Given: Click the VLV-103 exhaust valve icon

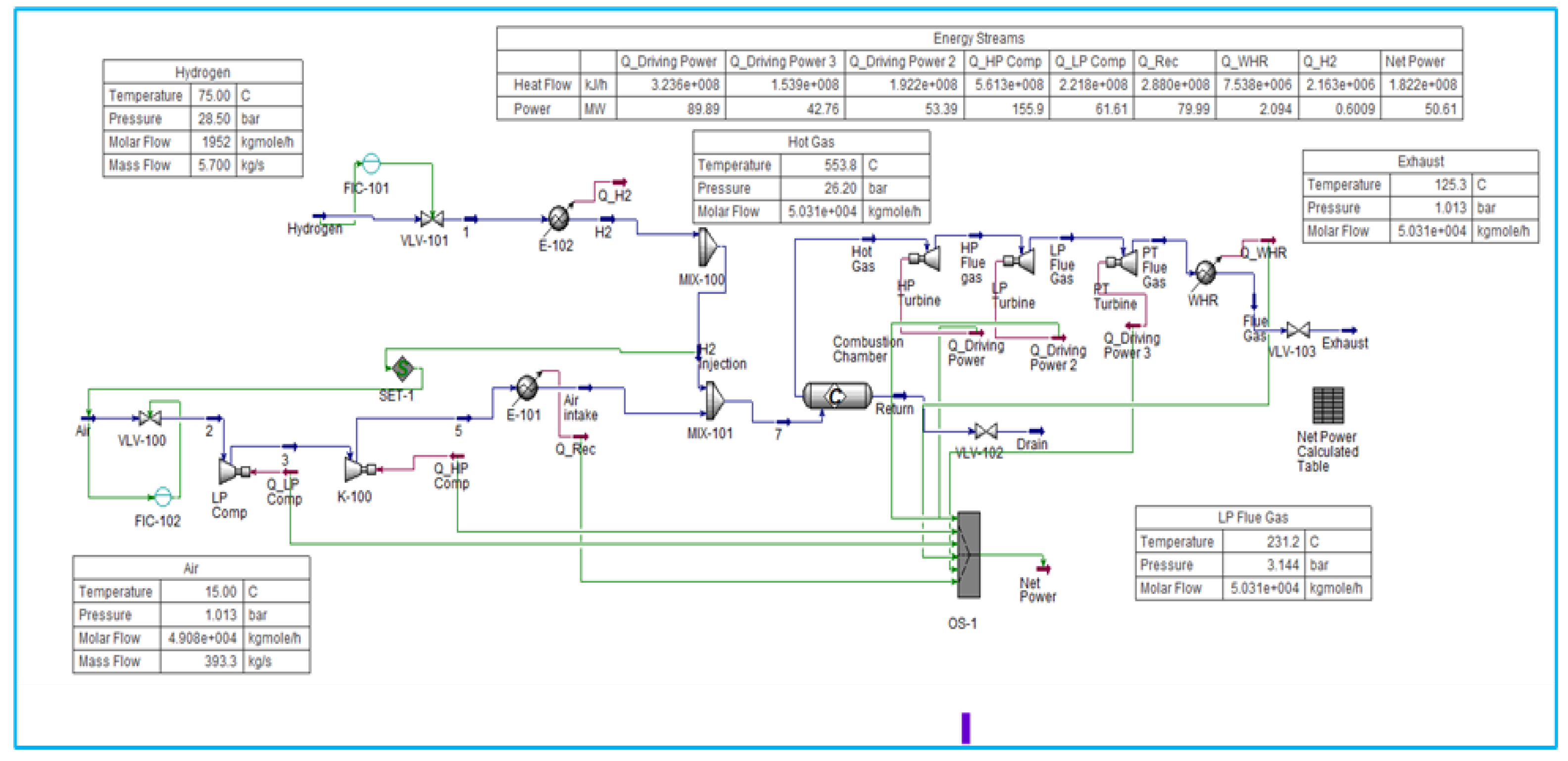Looking at the screenshot, I should tap(1298, 330).
